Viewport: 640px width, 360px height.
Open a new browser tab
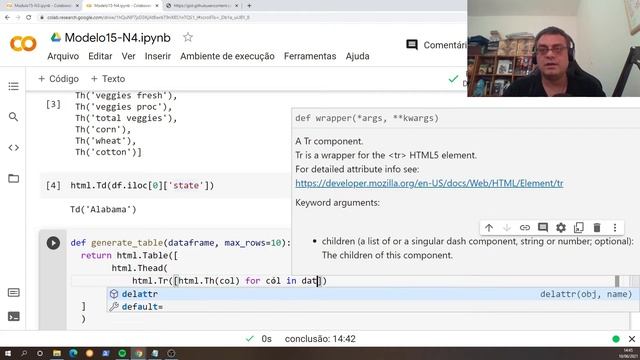249,6
